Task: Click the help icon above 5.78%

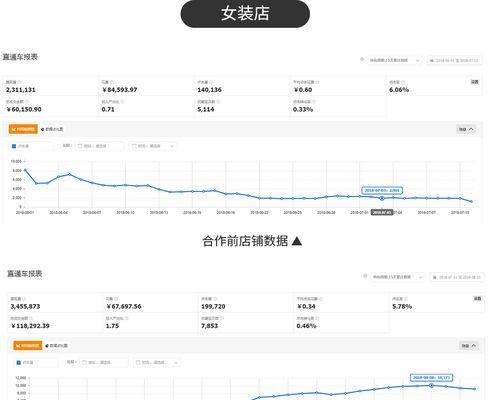Action: (406, 299)
